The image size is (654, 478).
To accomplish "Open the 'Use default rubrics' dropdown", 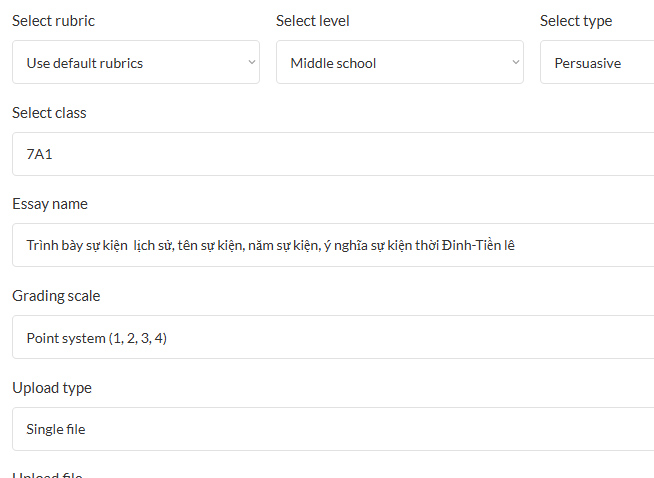I will pos(135,63).
